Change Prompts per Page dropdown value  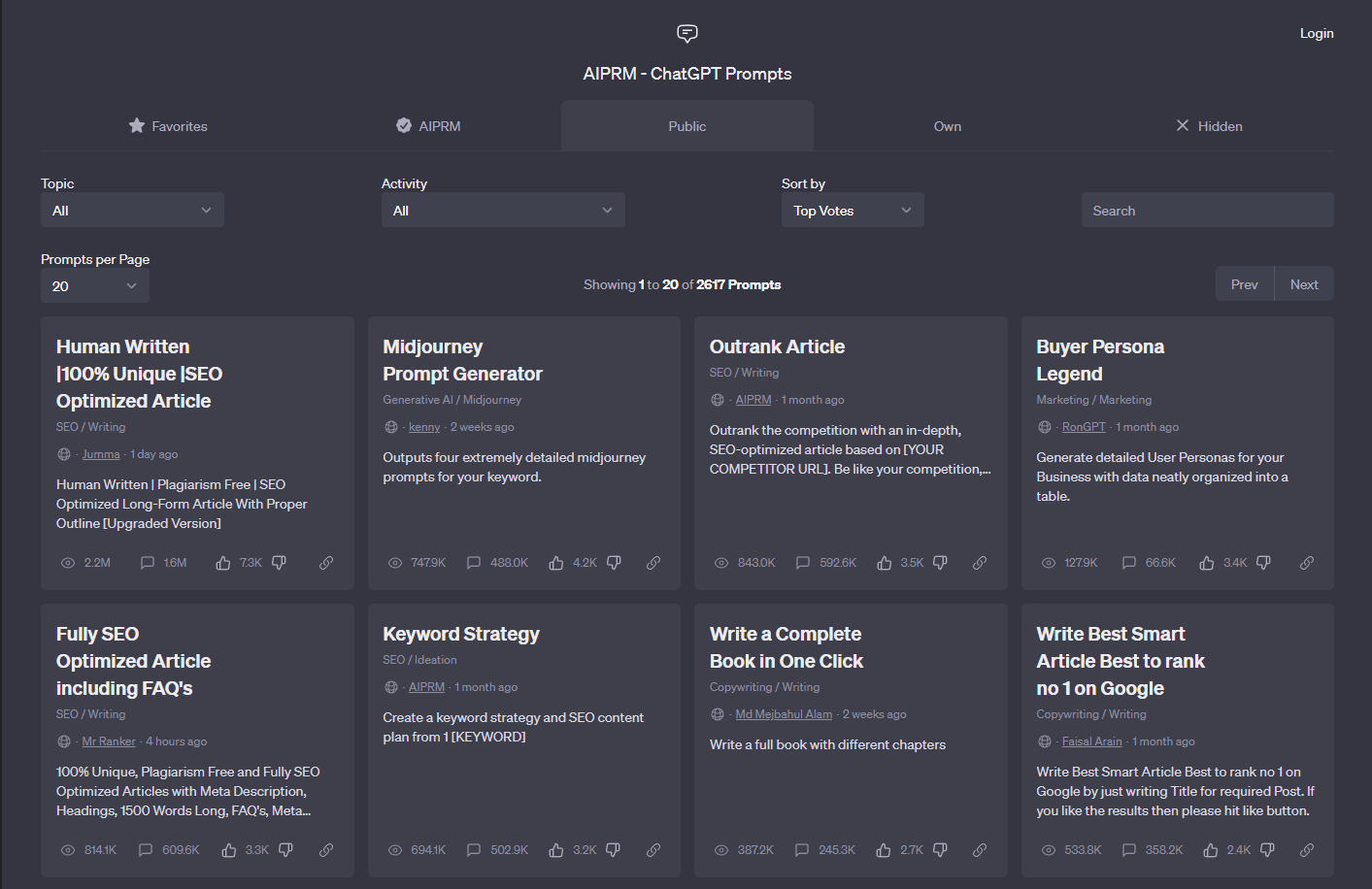[x=95, y=285]
